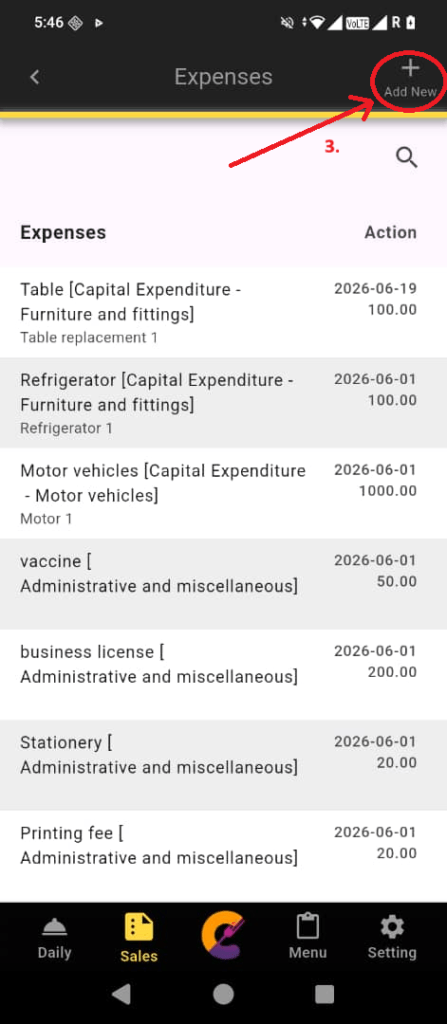This screenshot has height=1024, width=447.
Task: Tap the center app logo button
Action: [224, 937]
